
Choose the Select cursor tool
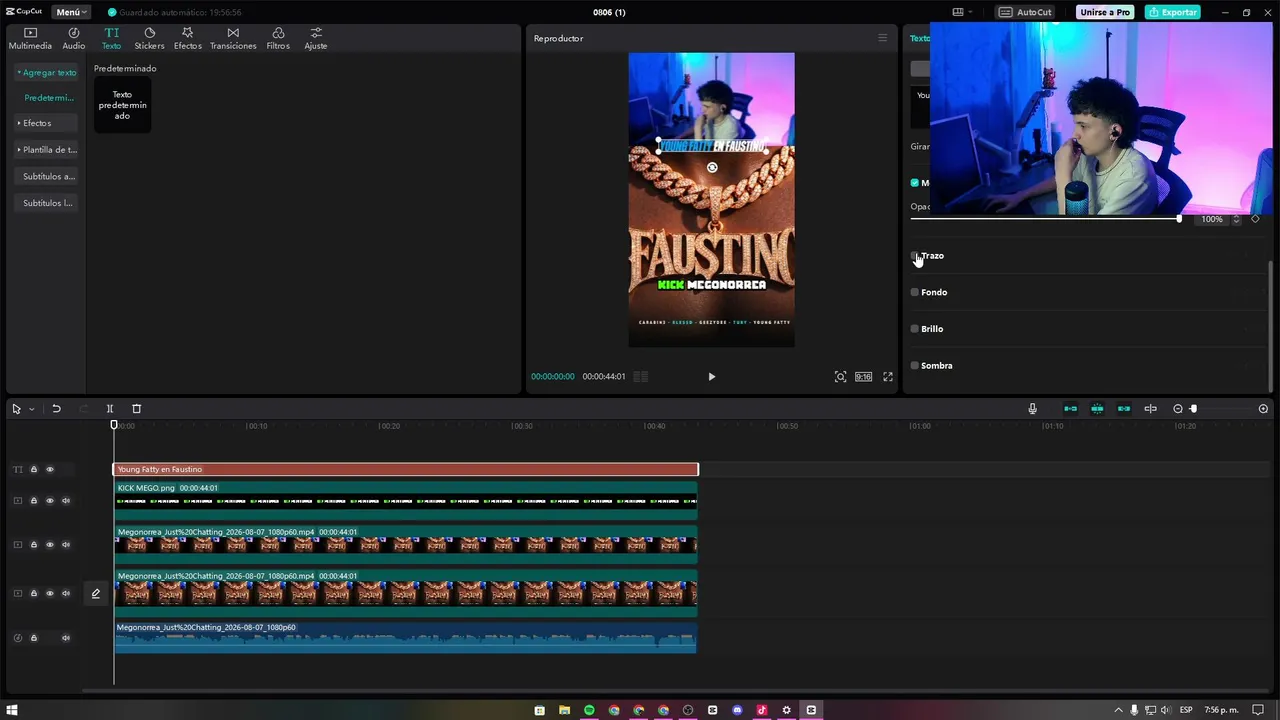16,409
